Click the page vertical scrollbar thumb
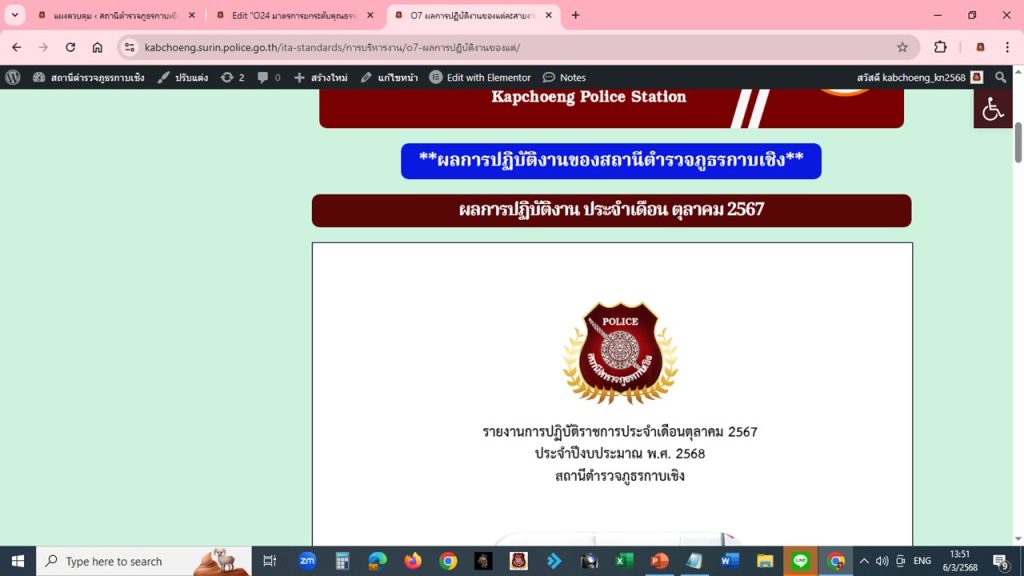The image size is (1024, 576). [x=1018, y=140]
